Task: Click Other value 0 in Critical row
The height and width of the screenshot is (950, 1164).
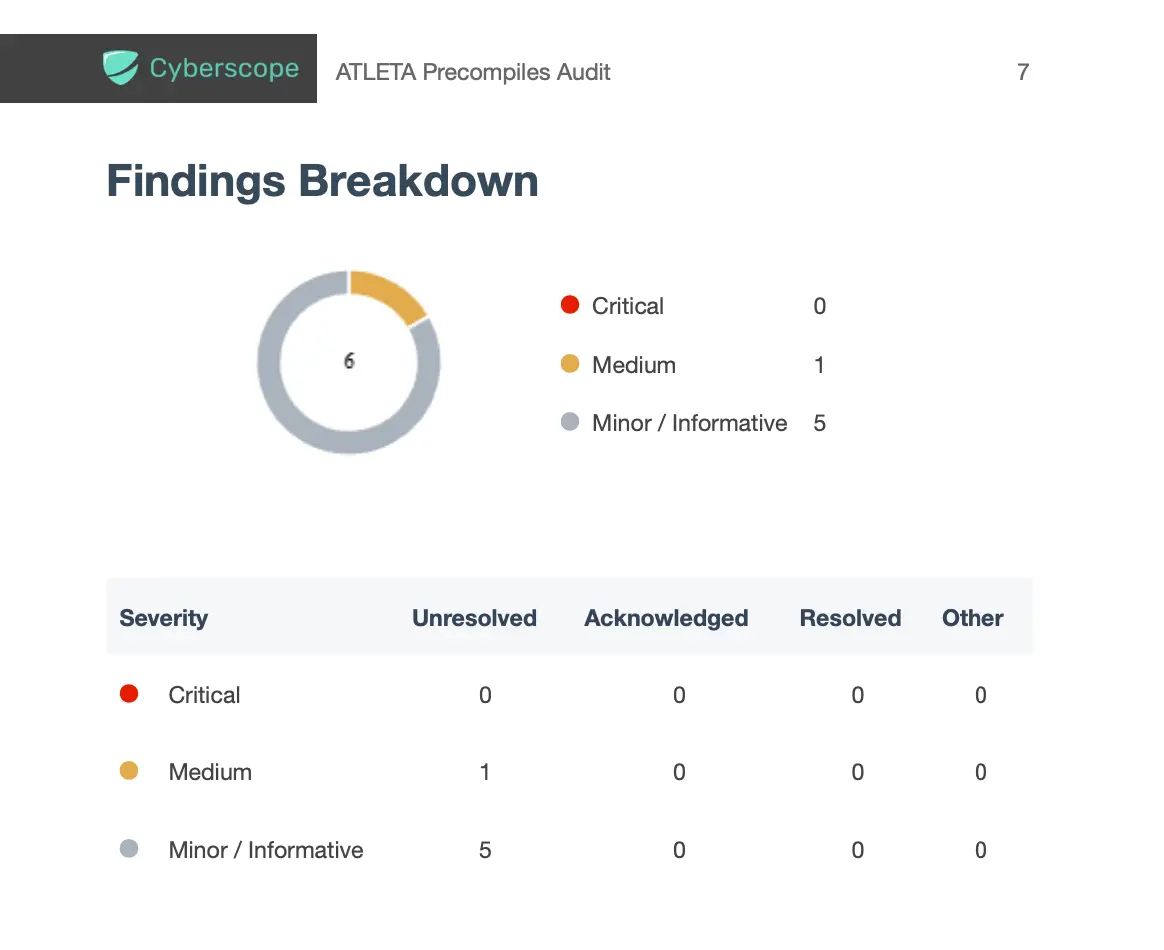Action: tap(981, 695)
